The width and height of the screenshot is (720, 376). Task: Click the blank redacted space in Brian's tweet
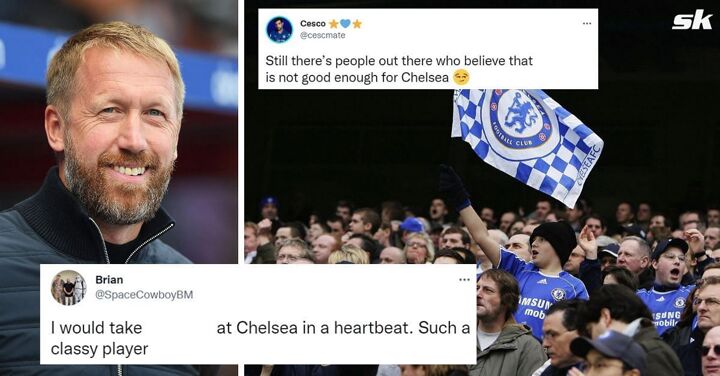[x=179, y=328]
